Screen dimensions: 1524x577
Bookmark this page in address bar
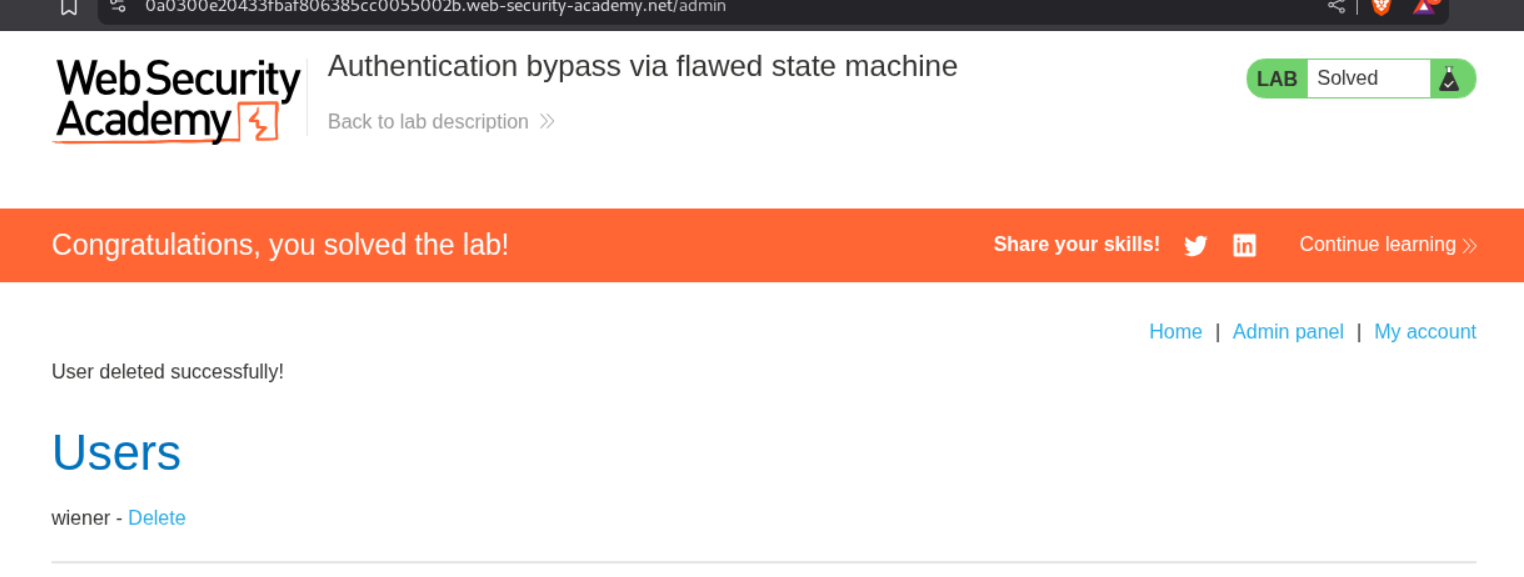click(x=69, y=7)
